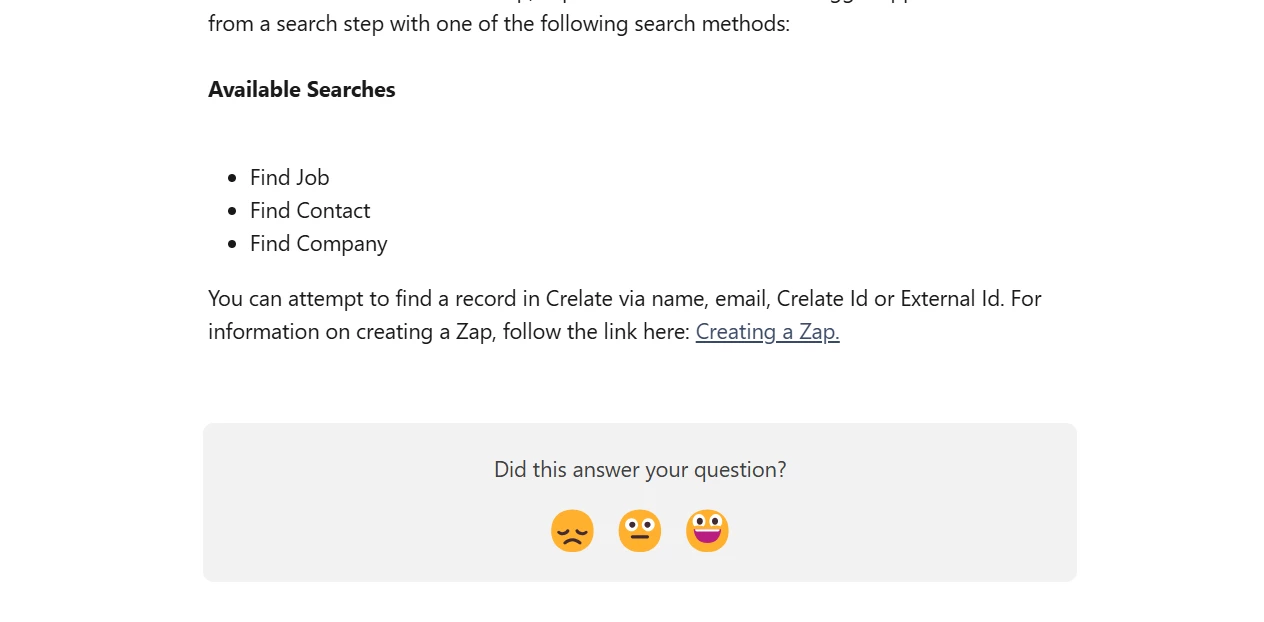1264x622 pixels.
Task: Click the Find Job list item
Action: point(289,177)
